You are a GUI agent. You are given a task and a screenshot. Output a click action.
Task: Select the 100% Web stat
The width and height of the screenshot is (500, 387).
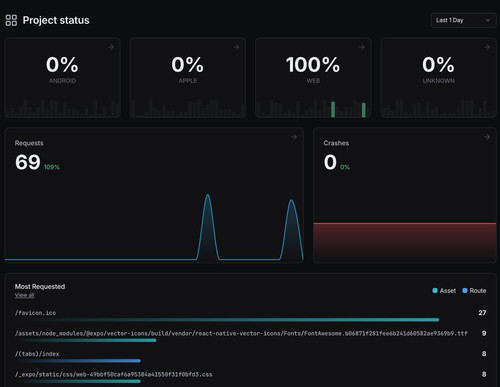pyautogui.click(x=313, y=64)
